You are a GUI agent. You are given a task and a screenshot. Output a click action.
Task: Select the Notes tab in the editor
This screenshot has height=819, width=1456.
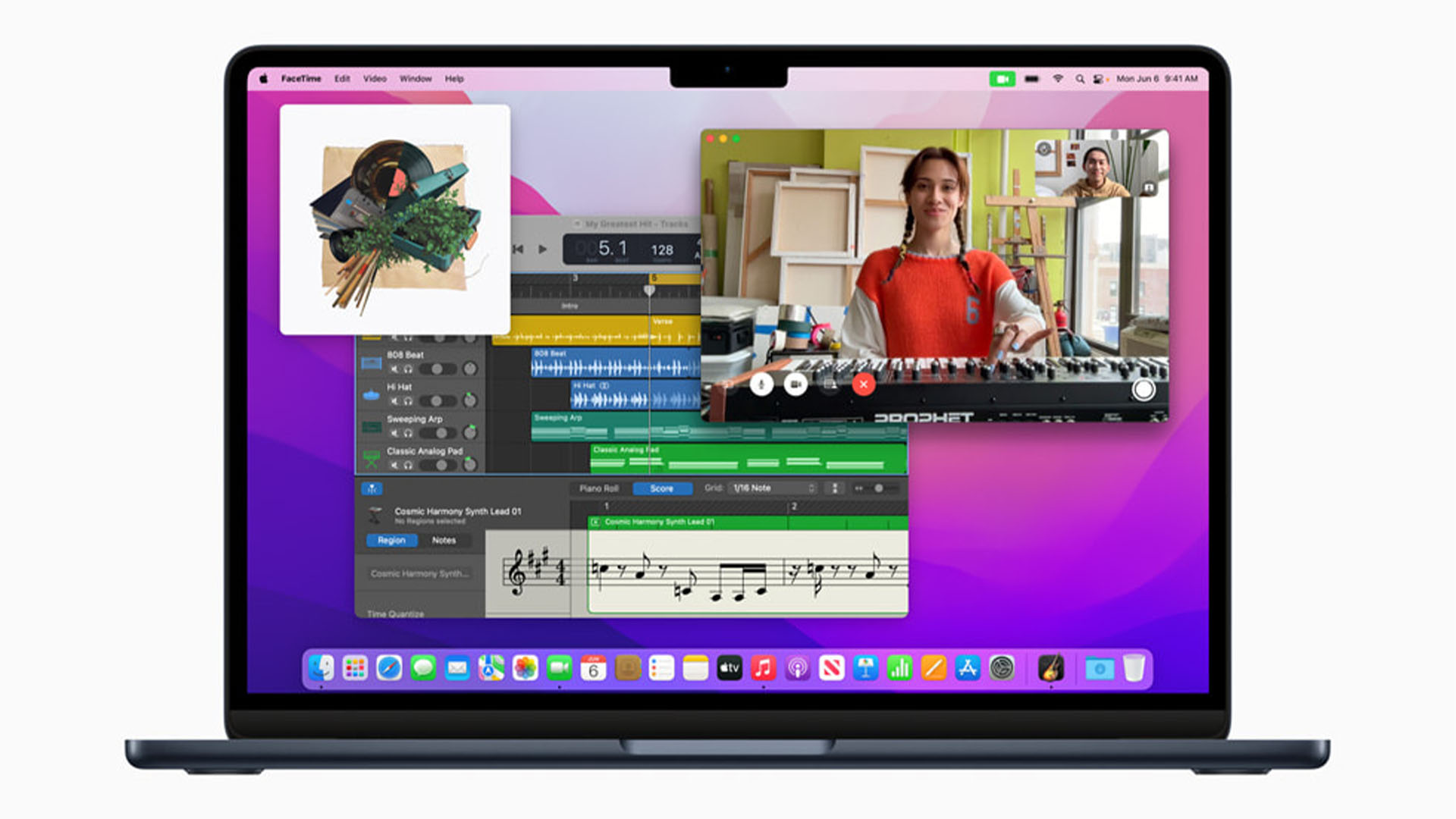(x=444, y=540)
